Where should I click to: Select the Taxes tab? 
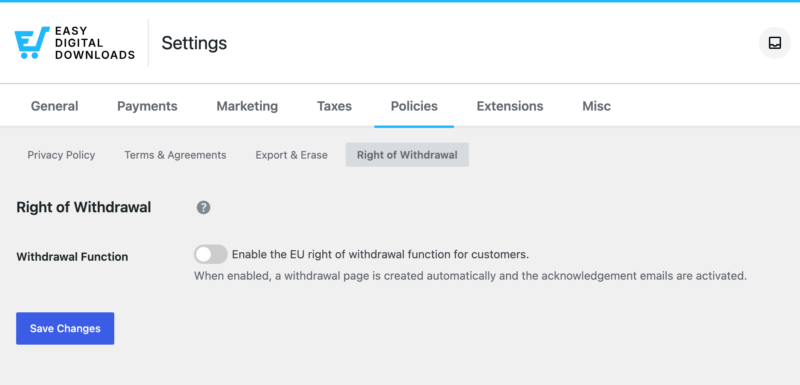pyautogui.click(x=334, y=106)
